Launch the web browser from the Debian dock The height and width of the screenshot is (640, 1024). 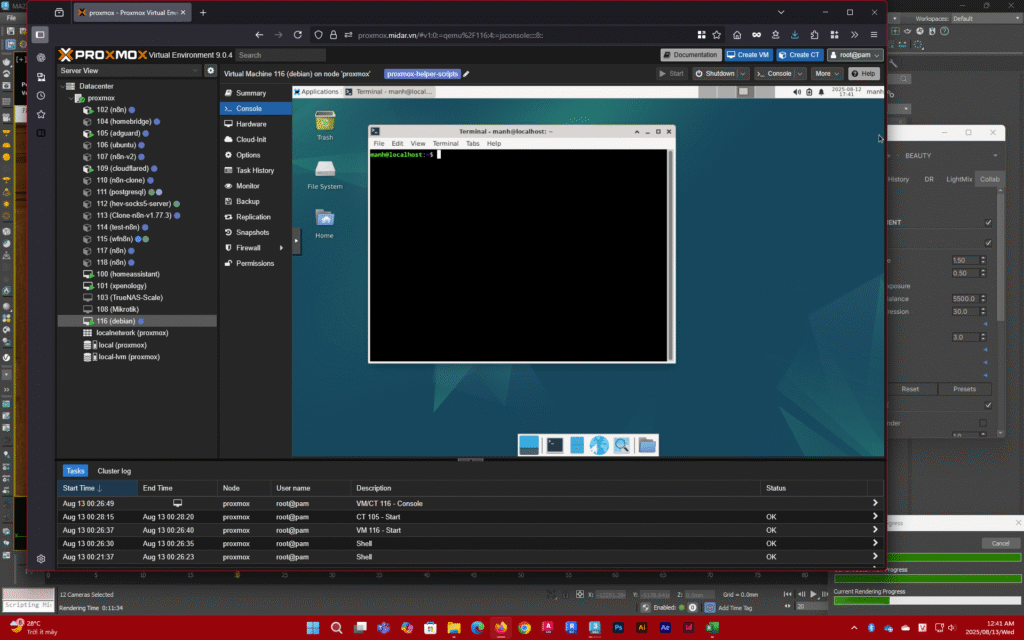599,445
